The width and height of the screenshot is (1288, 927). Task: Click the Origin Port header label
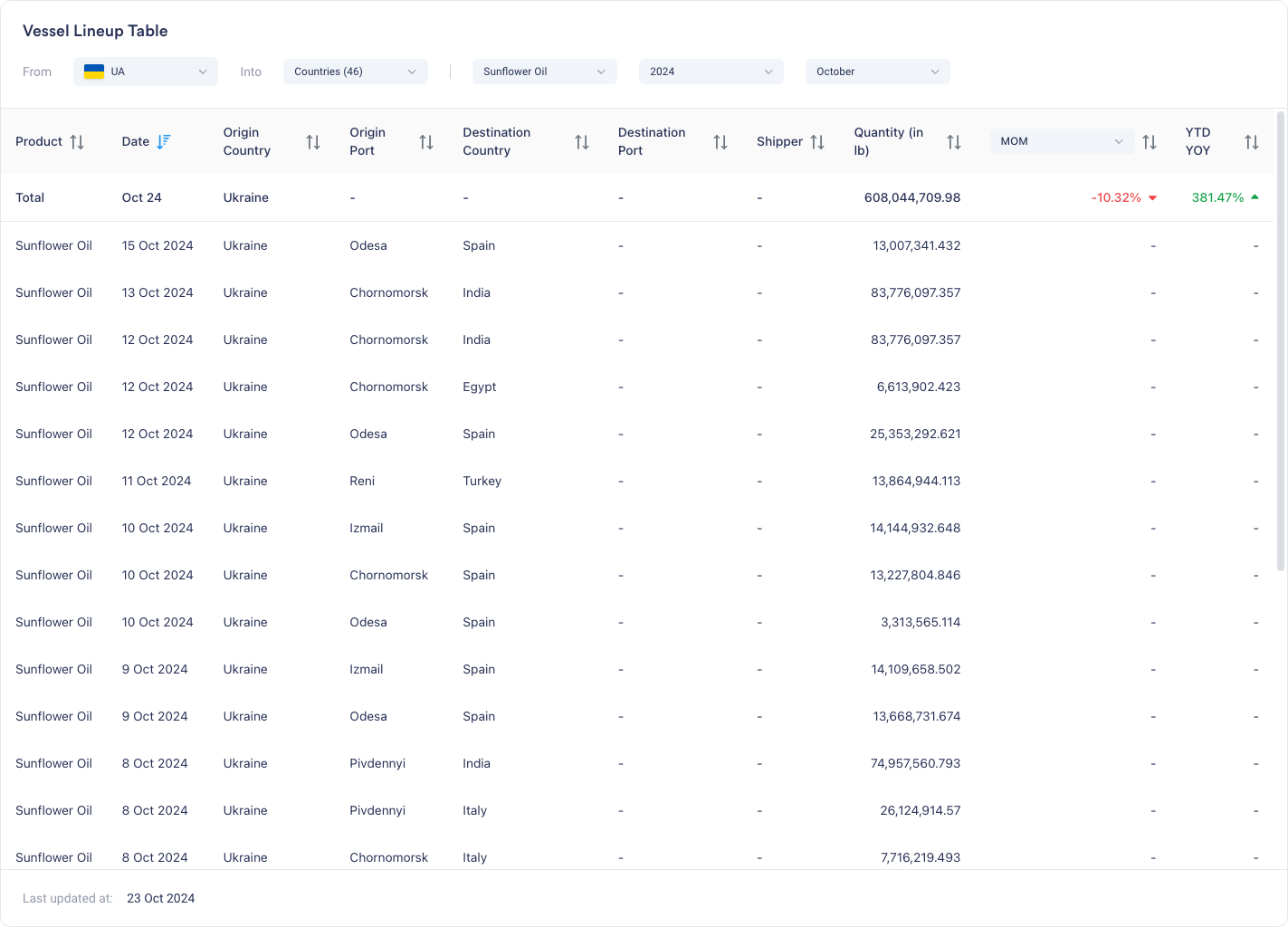pyautogui.click(x=367, y=141)
